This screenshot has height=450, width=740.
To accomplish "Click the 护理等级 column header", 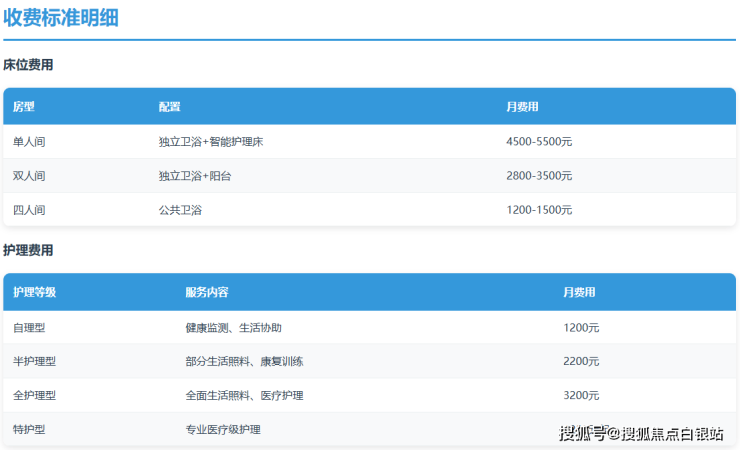I will point(35,293).
